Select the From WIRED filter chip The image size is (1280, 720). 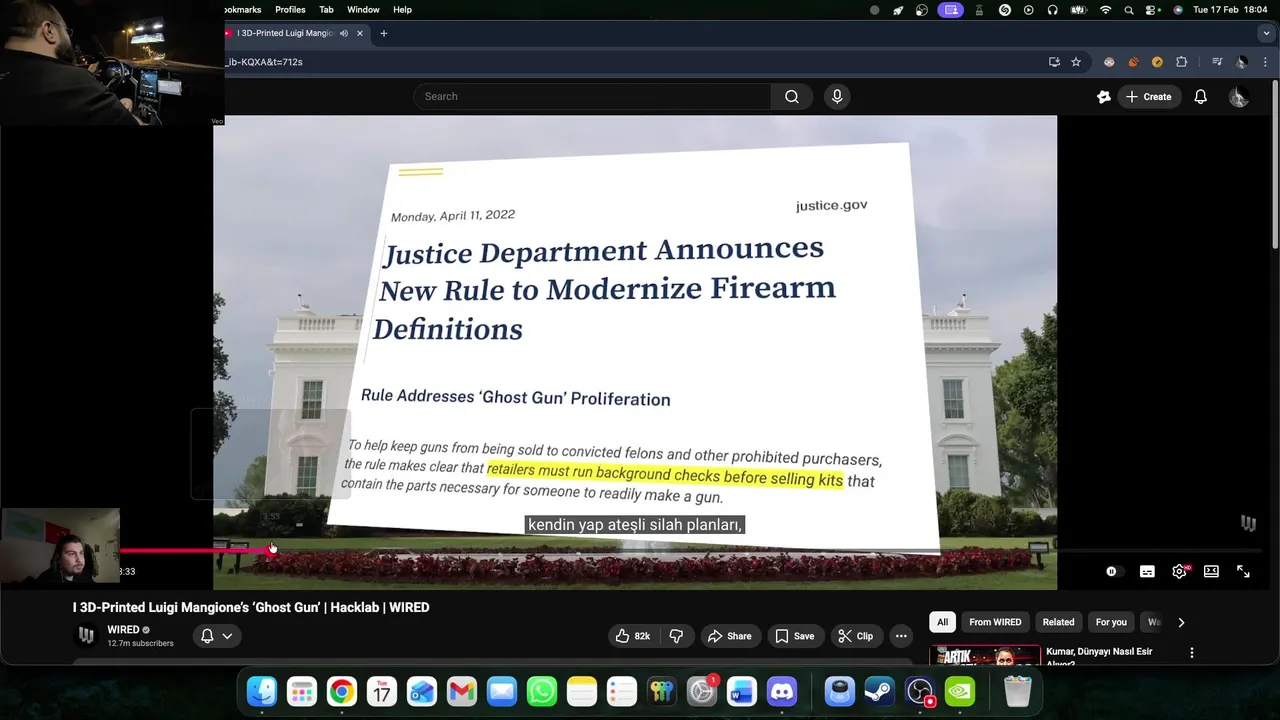995,622
